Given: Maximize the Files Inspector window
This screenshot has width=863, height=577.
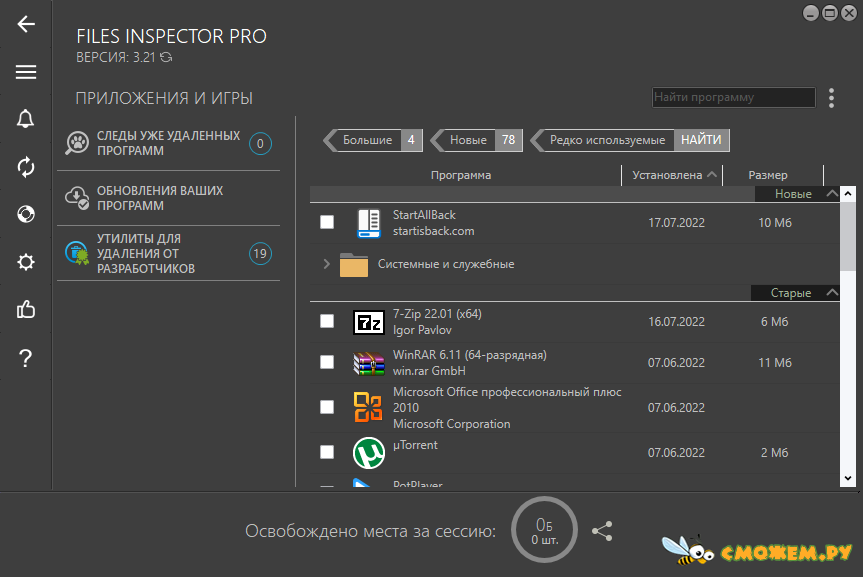Looking at the screenshot, I should tap(830, 13).
